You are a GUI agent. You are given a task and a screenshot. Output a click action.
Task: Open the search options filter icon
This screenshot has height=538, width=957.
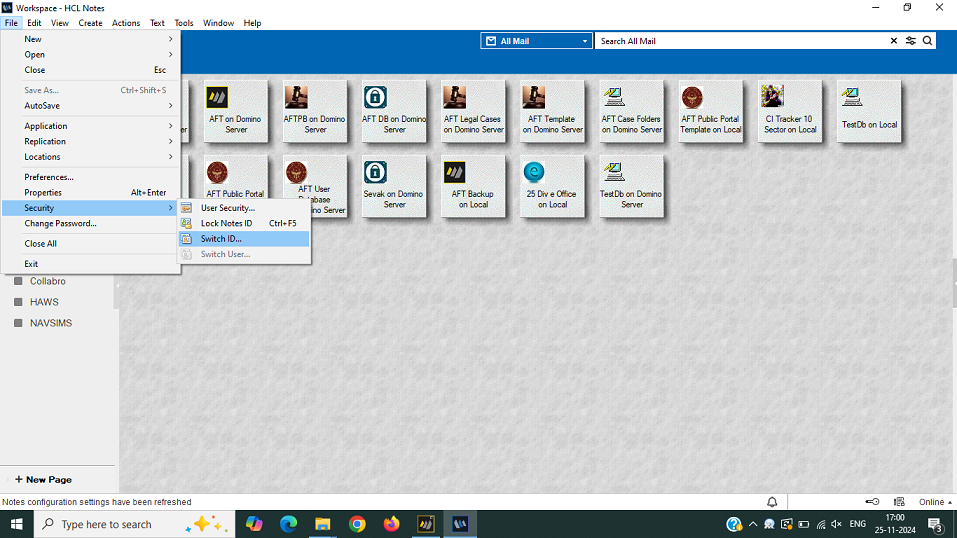(x=911, y=41)
